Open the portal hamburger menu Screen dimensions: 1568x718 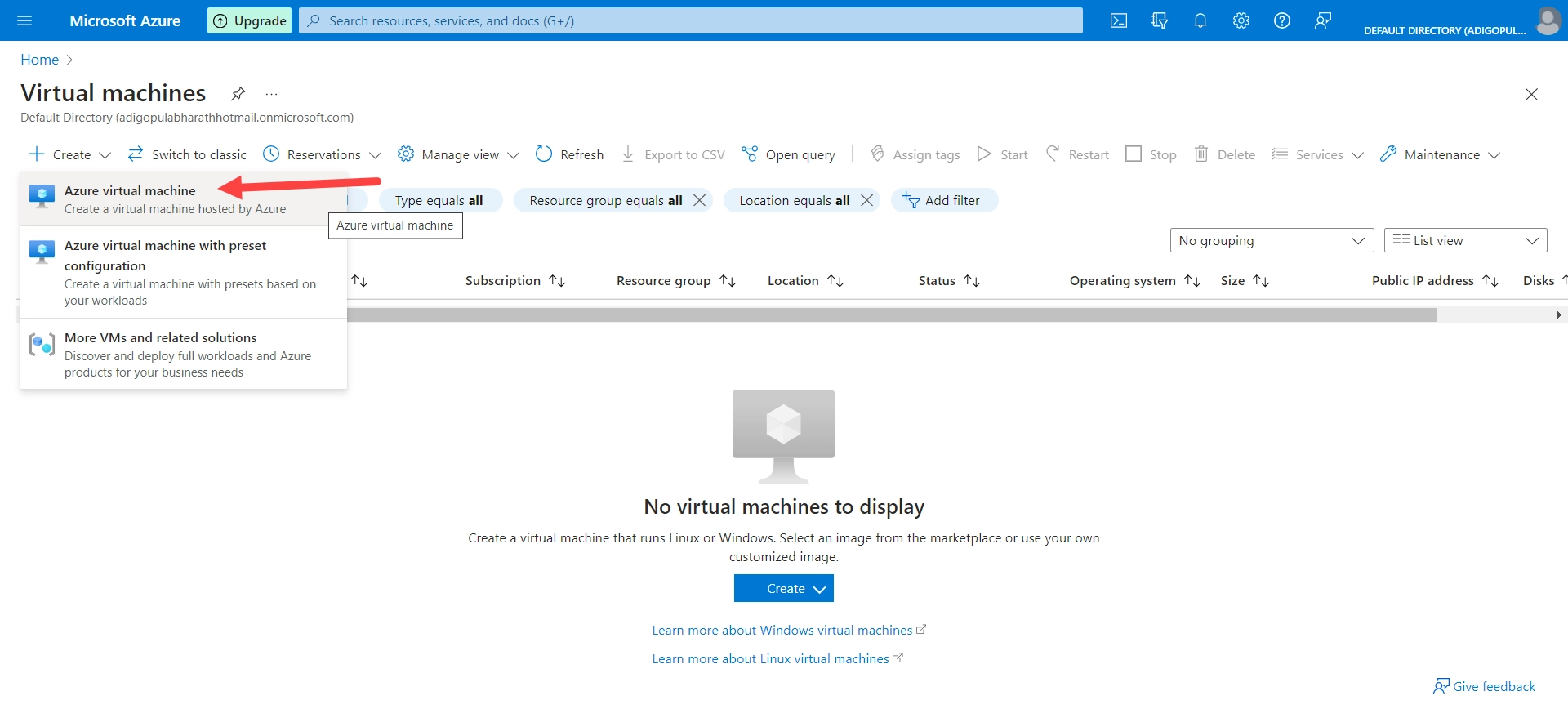coord(24,20)
